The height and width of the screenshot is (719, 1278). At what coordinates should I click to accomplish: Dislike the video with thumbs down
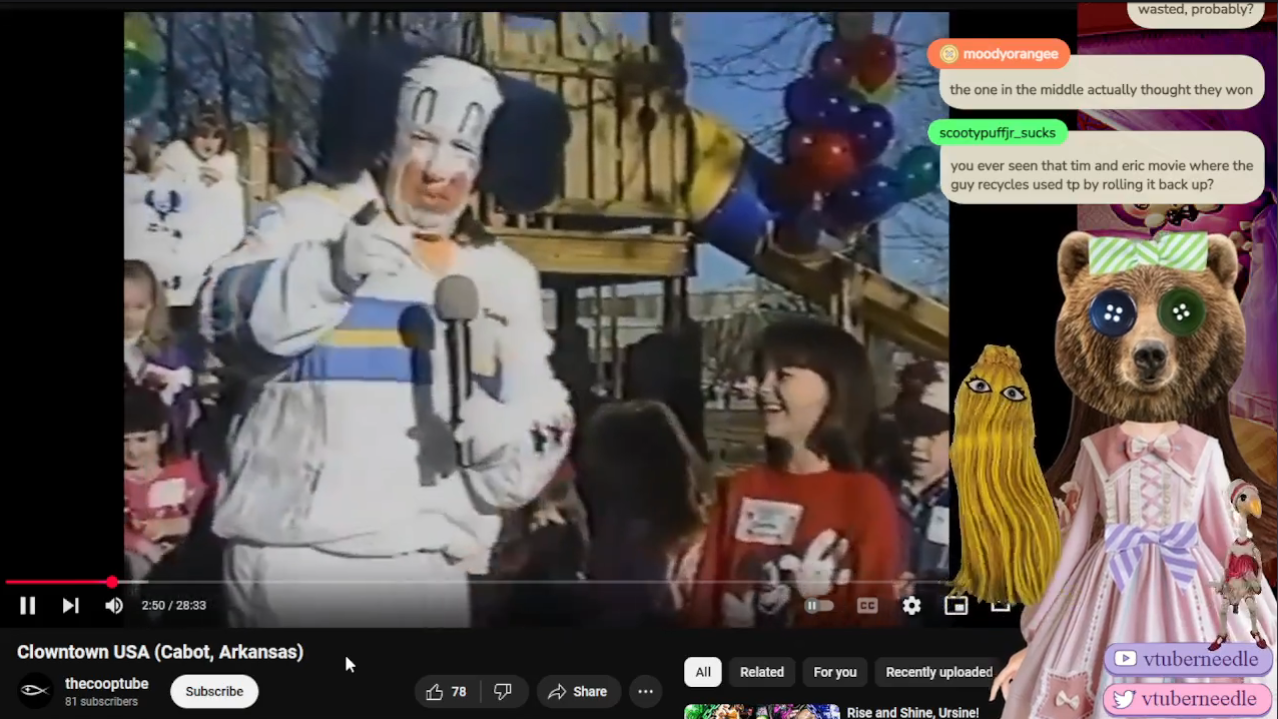[503, 691]
